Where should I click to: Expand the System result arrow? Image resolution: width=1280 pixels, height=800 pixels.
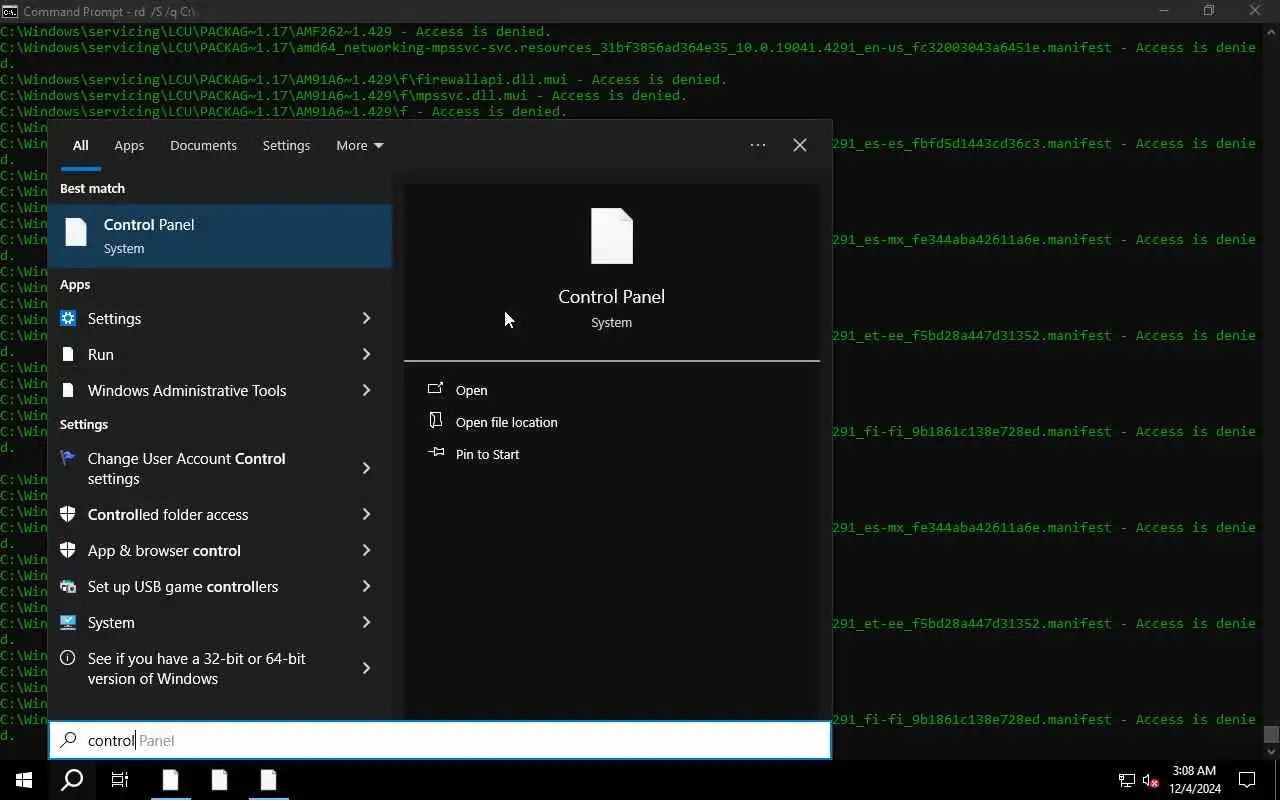[366, 622]
